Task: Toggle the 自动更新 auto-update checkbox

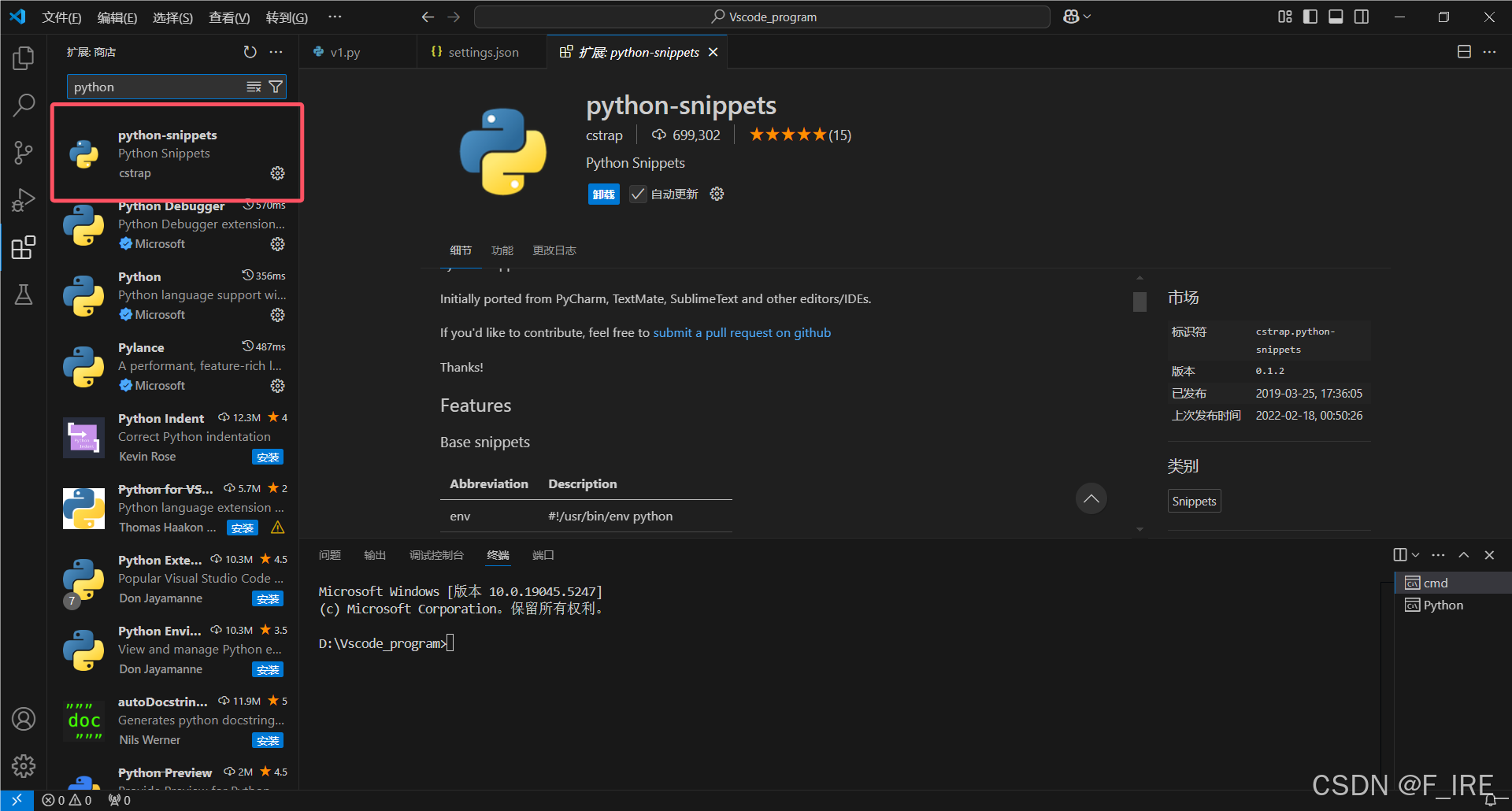Action: (x=637, y=194)
